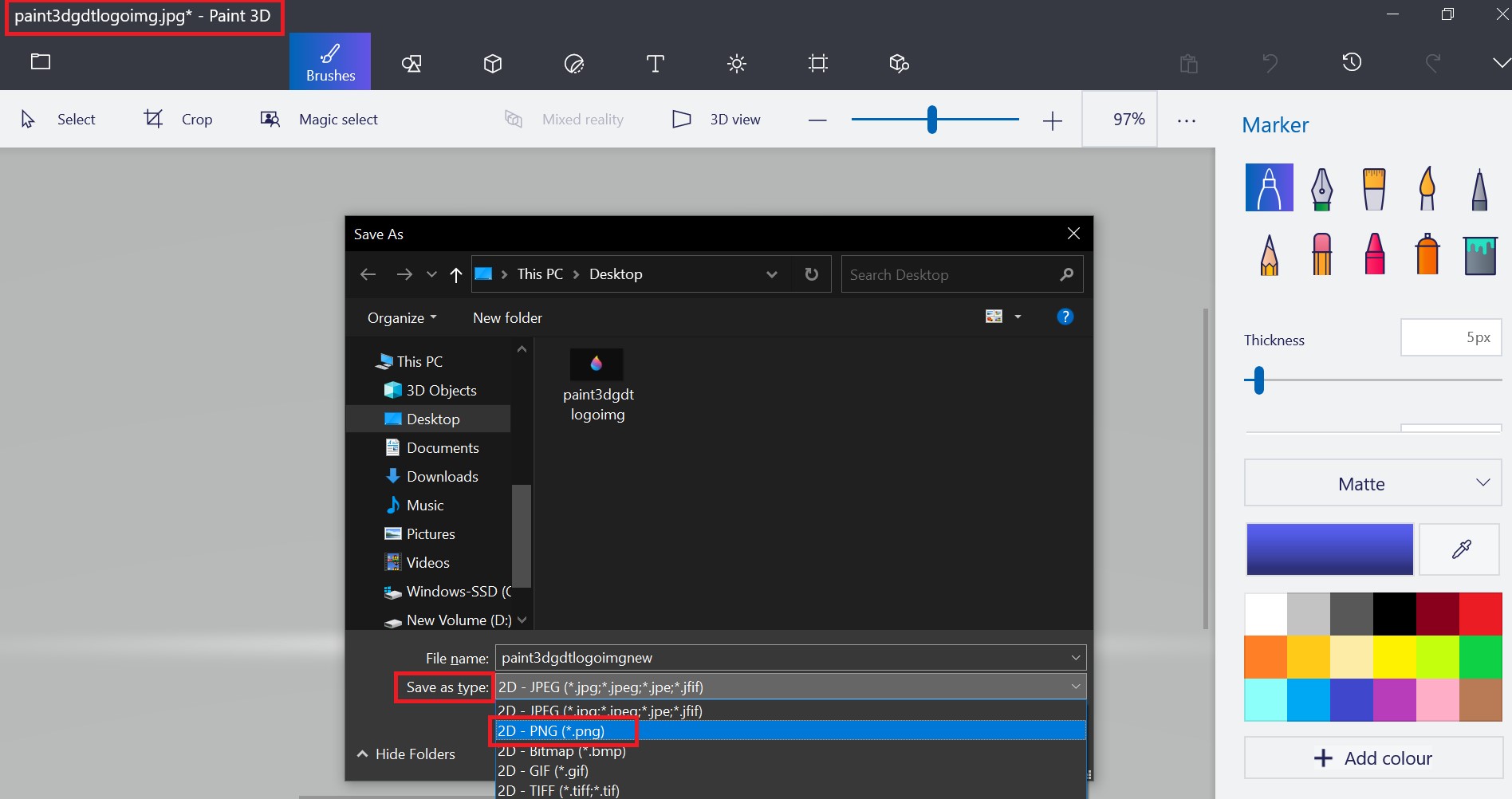Select the Spray can brush
1512x799 pixels.
[1427, 254]
